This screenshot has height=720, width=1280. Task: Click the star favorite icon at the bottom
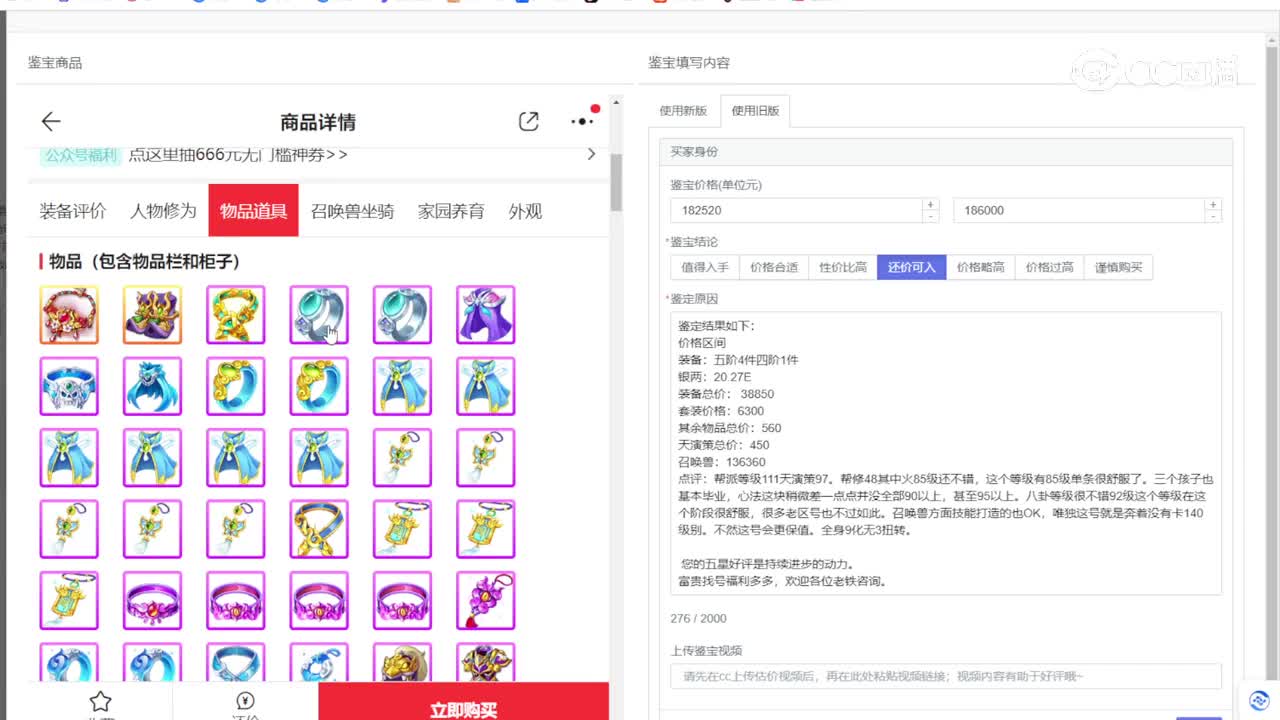click(100, 702)
